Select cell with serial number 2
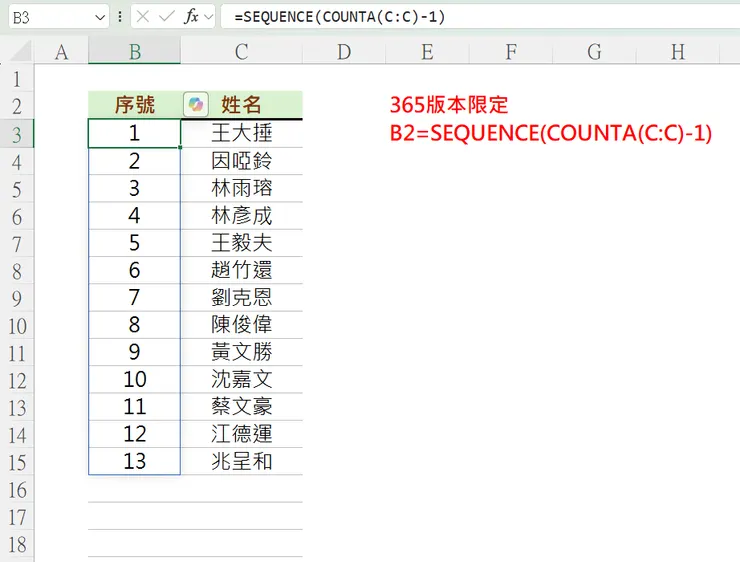740x562 pixels. 135,161
